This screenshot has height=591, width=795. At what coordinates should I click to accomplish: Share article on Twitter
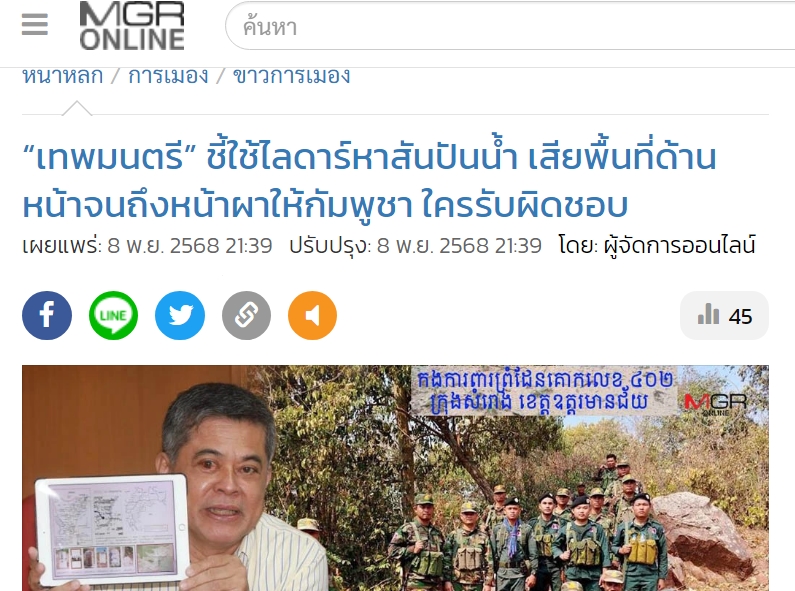(180, 315)
